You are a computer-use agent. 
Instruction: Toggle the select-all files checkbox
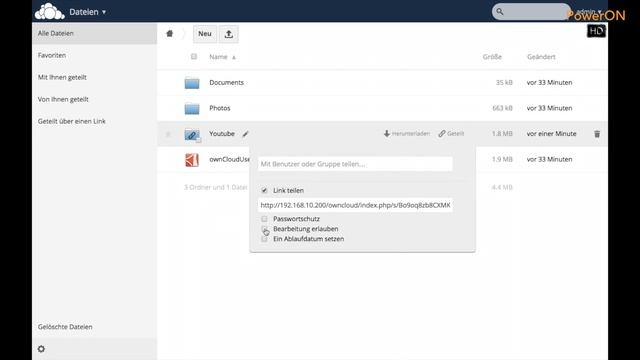tap(194, 57)
